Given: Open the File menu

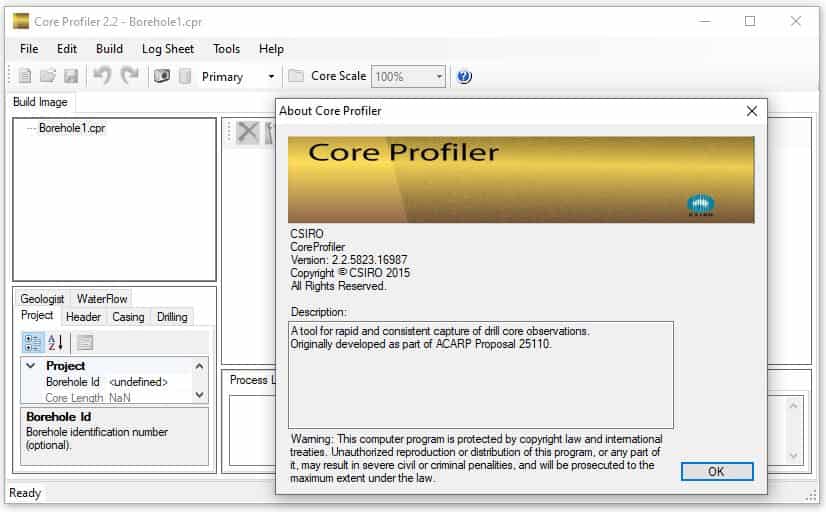Looking at the screenshot, I should click(29, 49).
